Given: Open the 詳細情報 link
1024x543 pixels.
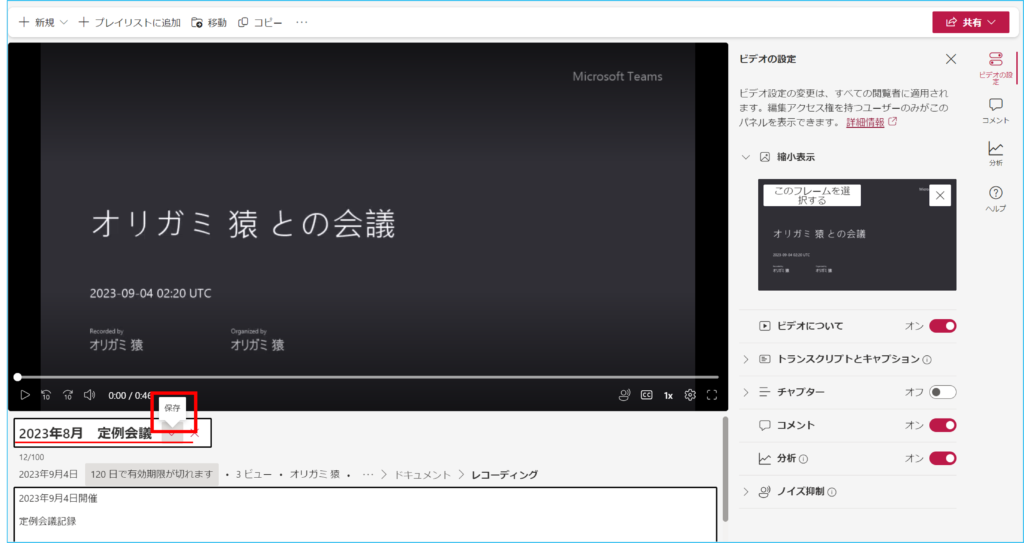Looking at the screenshot, I should coord(865,122).
